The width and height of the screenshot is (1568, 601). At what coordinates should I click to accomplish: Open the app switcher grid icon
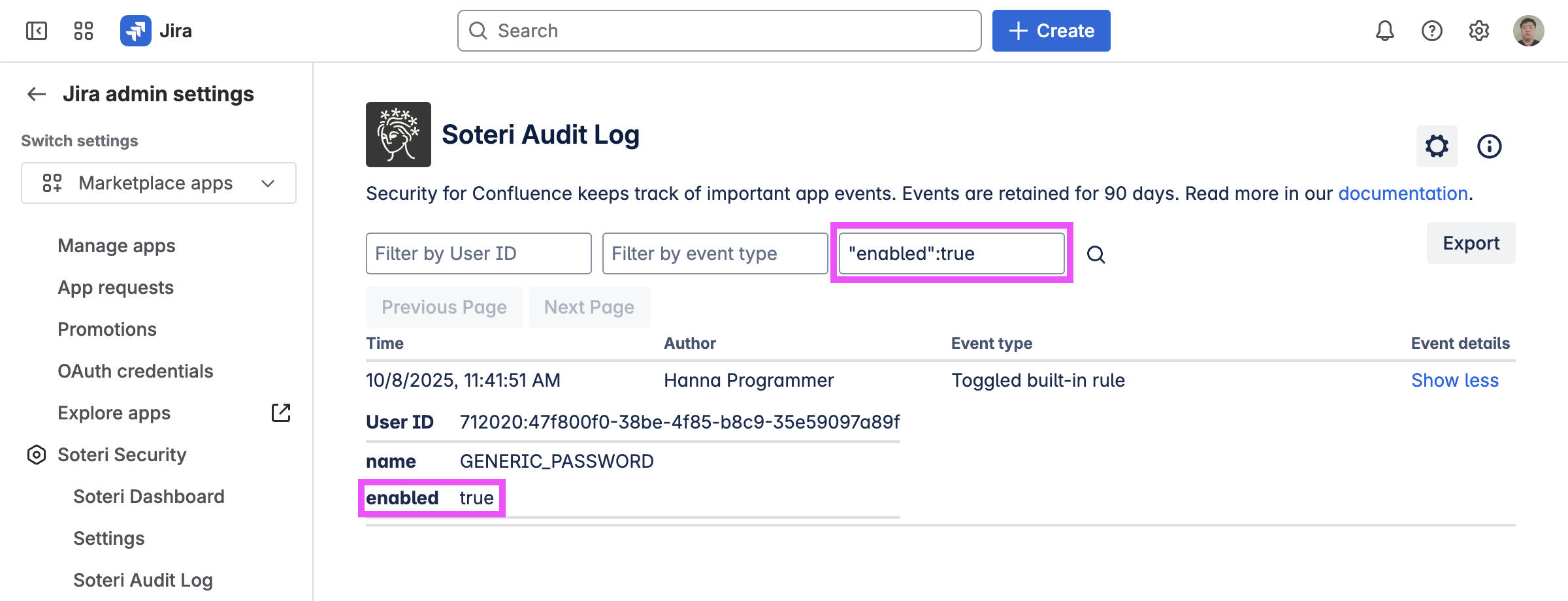(84, 31)
